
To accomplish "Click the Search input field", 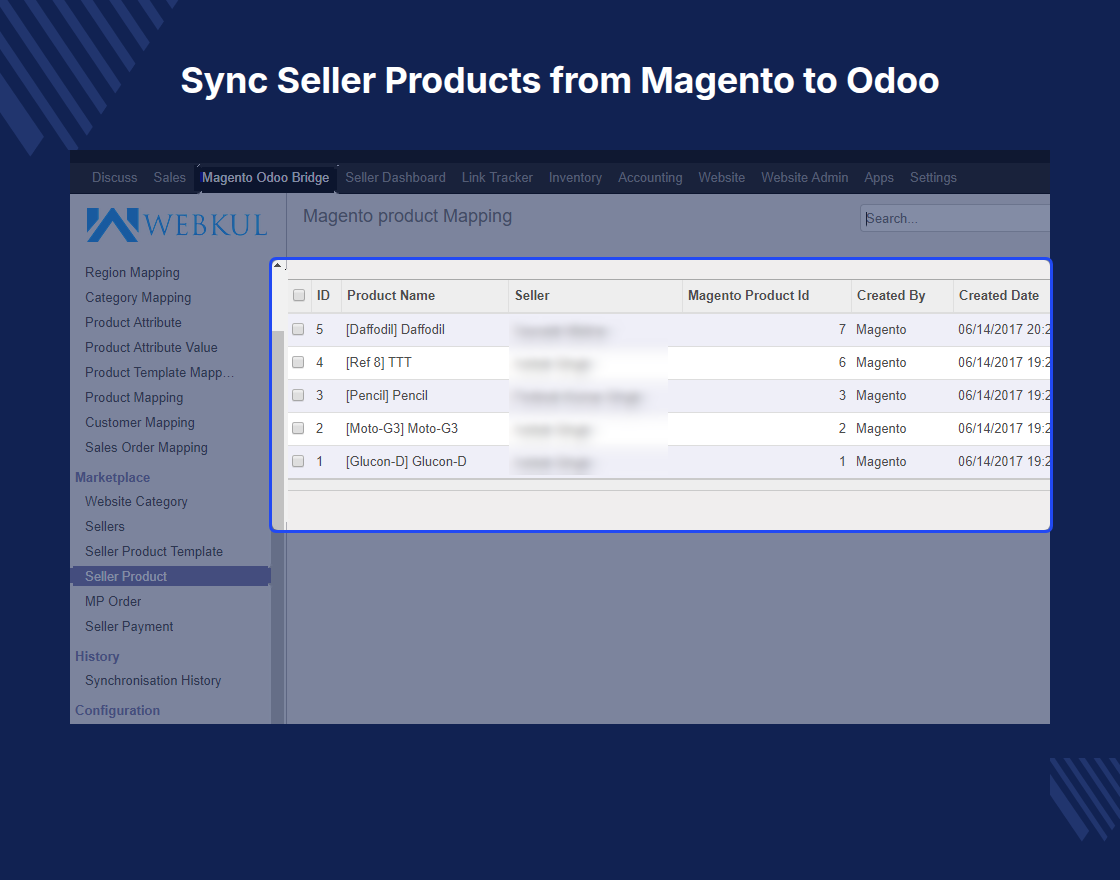I will [955, 218].
